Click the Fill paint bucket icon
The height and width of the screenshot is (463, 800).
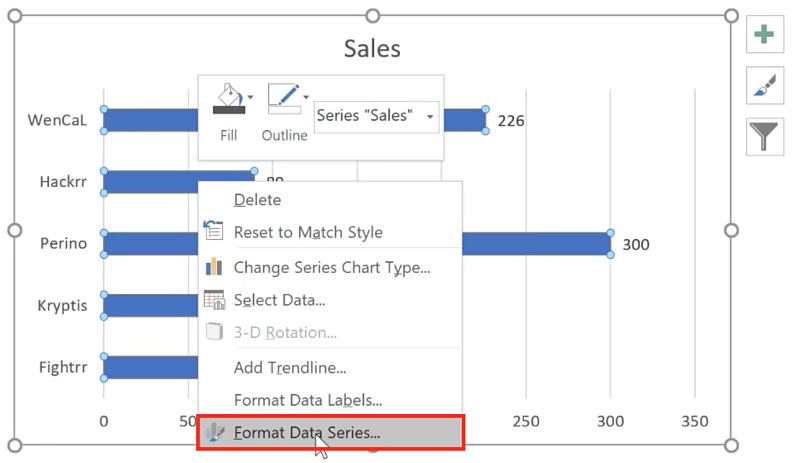pos(228,99)
